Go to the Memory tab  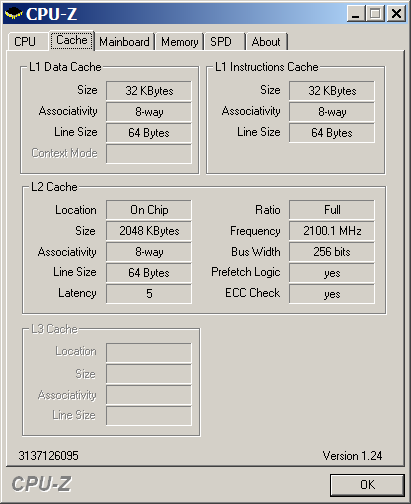[180, 42]
